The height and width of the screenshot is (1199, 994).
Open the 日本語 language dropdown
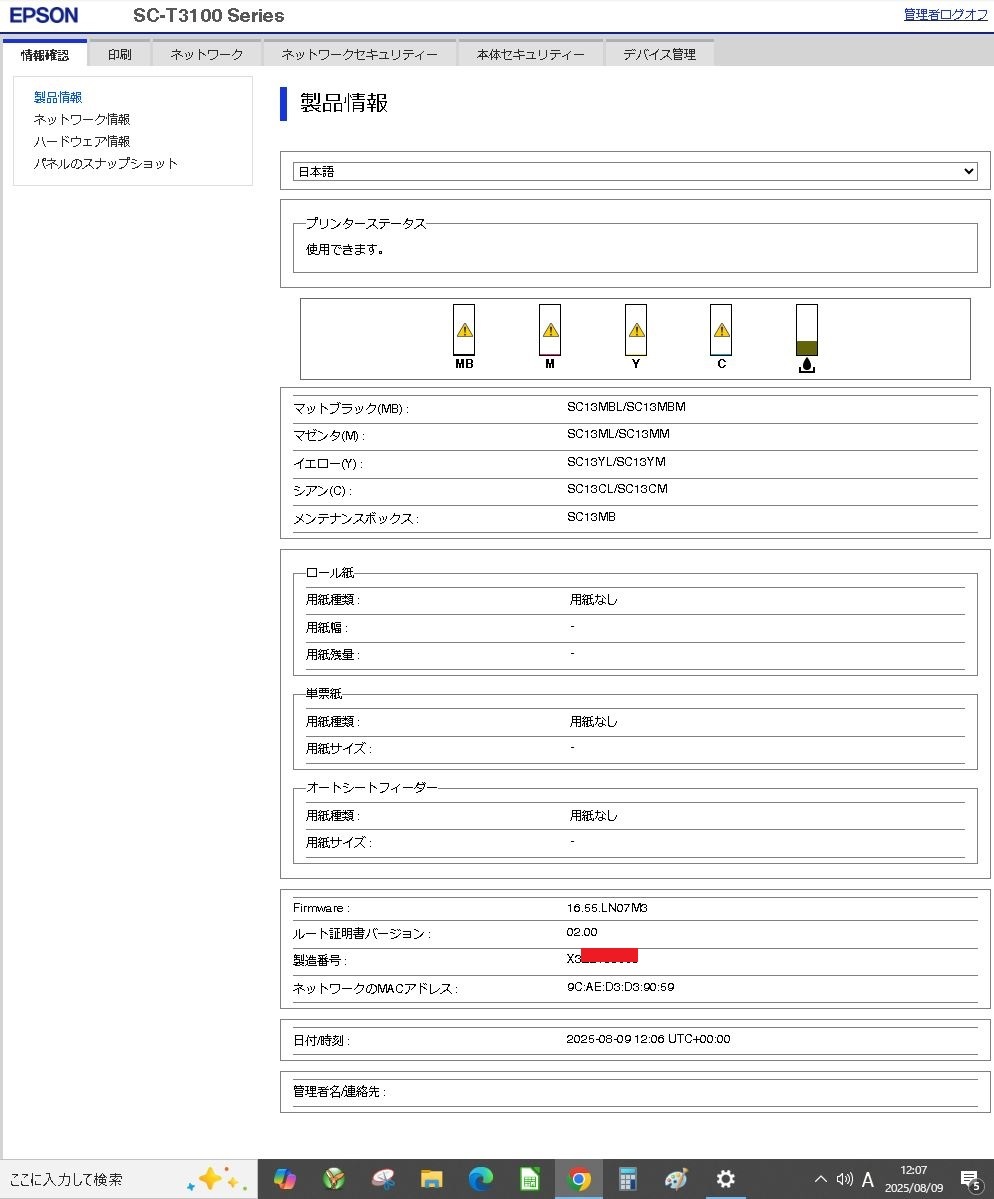pyautogui.click(x=634, y=170)
